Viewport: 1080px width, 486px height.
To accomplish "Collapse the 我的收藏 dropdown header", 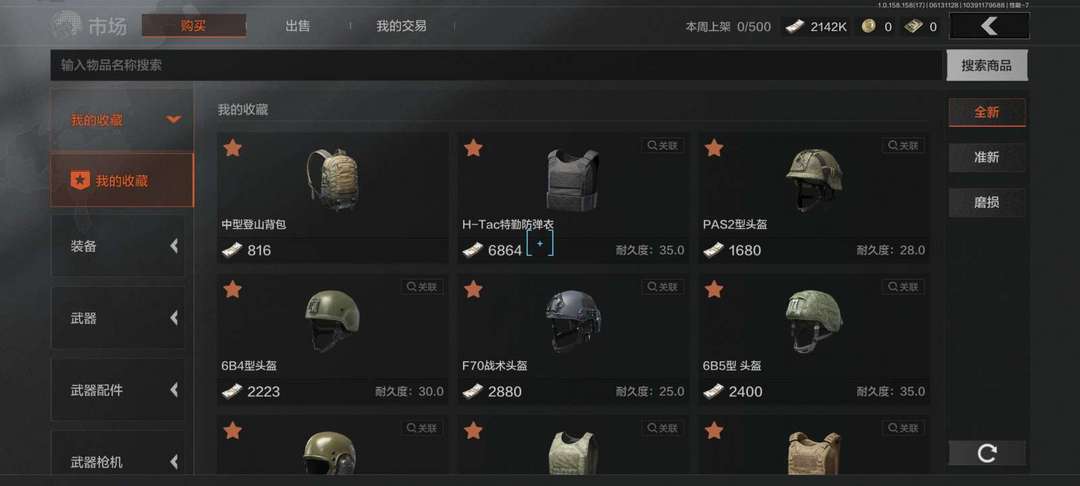I will click(x=122, y=120).
